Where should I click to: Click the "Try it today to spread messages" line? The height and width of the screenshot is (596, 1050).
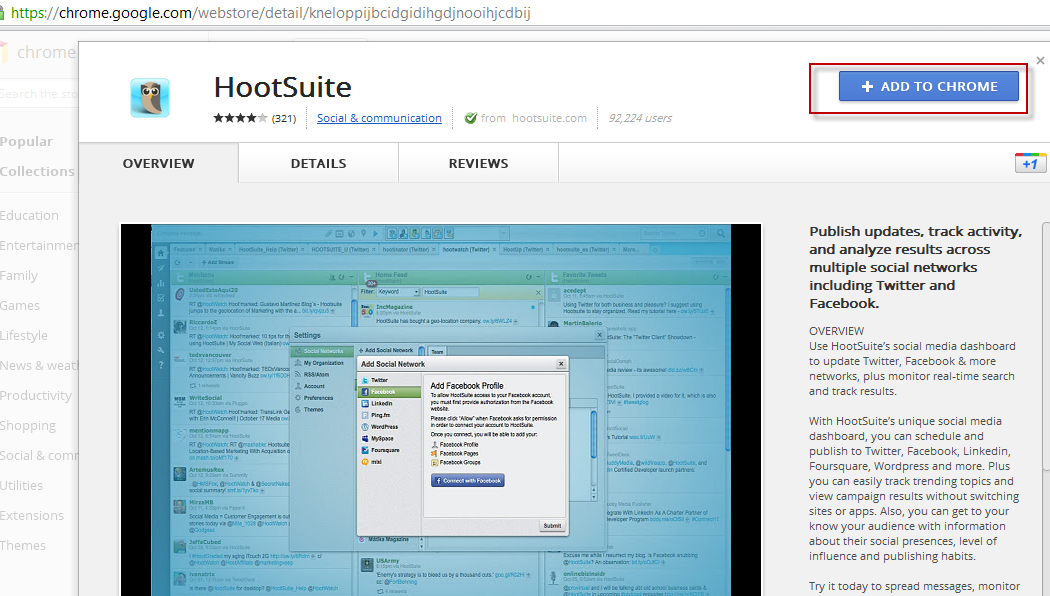pyautogui.click(x=915, y=586)
